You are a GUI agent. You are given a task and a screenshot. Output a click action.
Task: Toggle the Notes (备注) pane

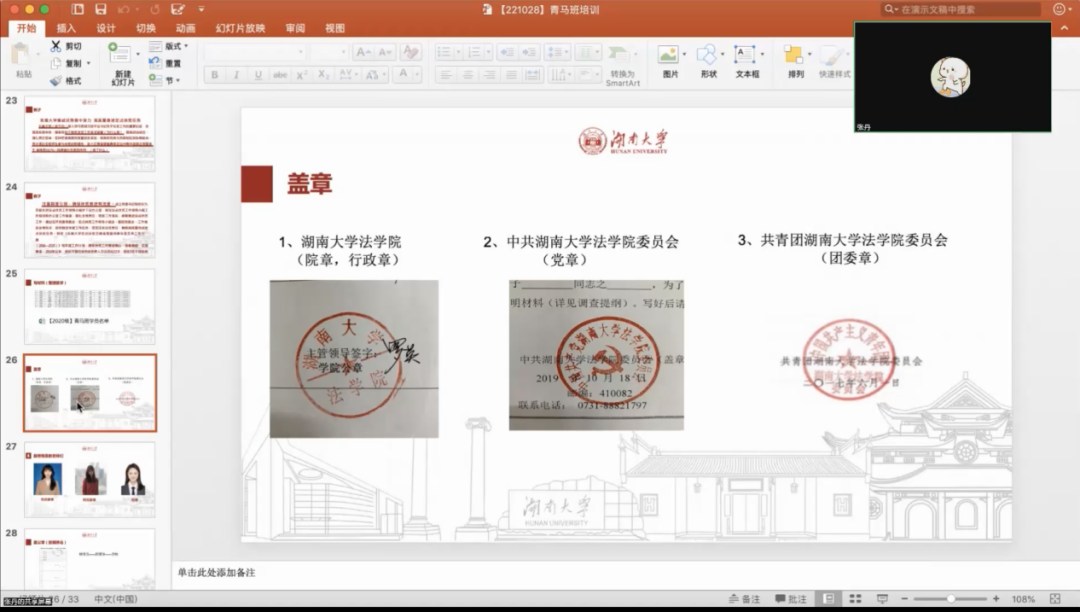click(x=744, y=599)
